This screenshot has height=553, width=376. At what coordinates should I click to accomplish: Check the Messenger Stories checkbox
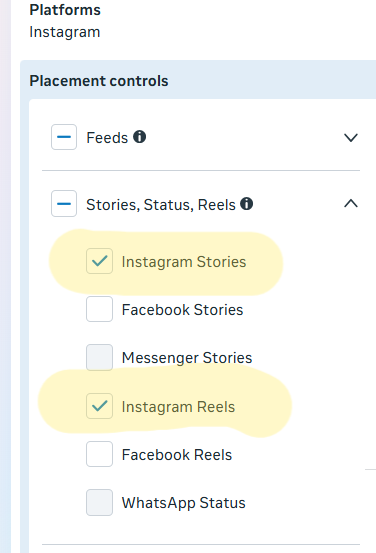(x=99, y=357)
